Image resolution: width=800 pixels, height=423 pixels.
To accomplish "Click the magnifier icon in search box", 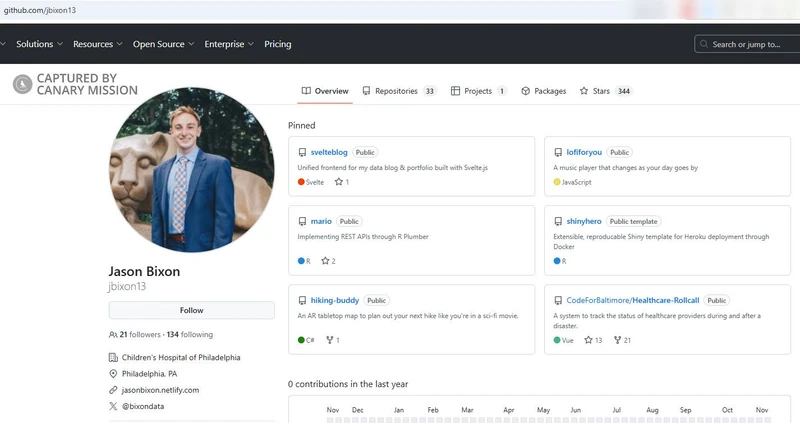I will 704,44.
